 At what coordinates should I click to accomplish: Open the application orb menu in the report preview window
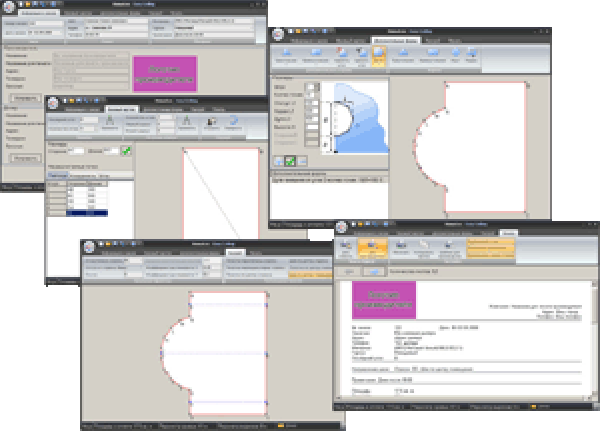[x=341, y=227]
